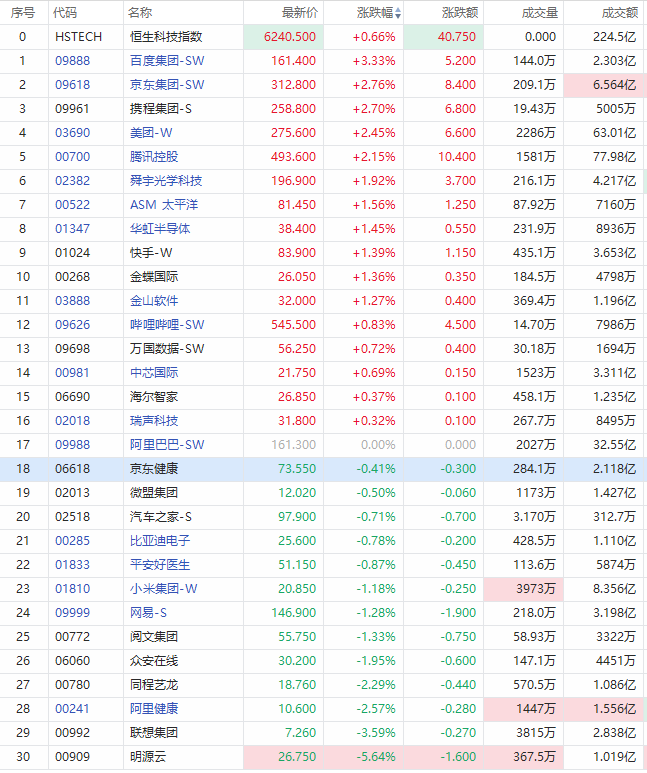
Task: Select the 汽车之家-S row name
Action: tap(160, 517)
